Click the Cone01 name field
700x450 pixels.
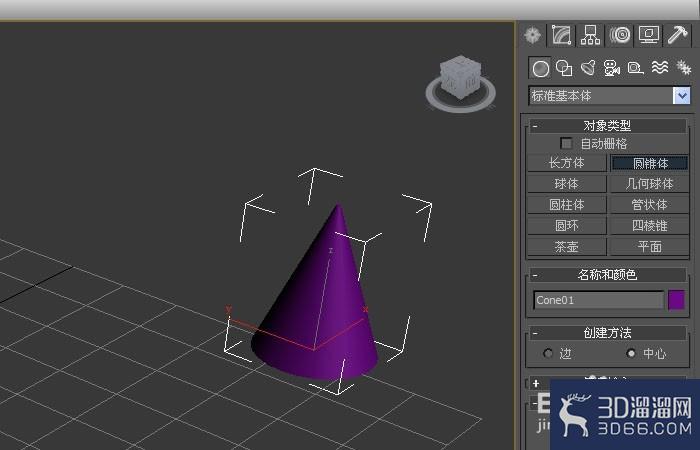[x=599, y=300]
